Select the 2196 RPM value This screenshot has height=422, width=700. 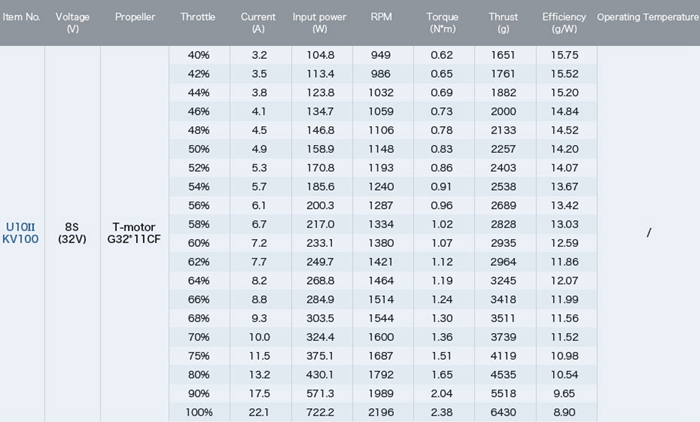[381, 412]
